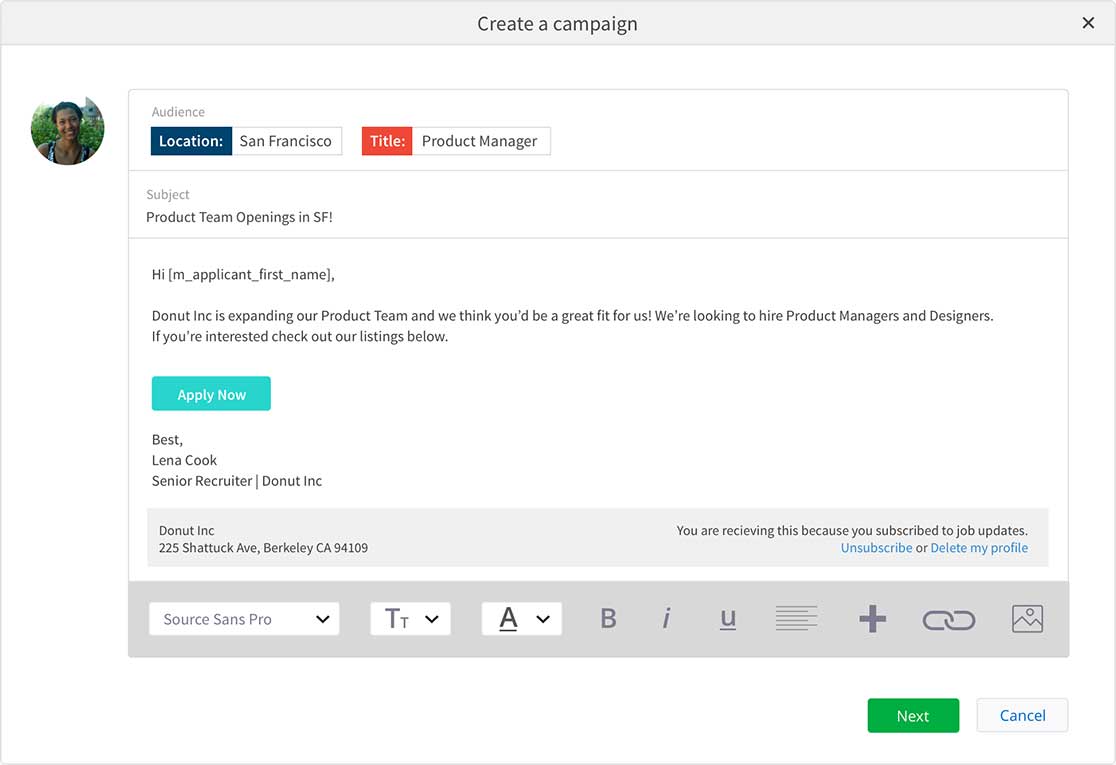Insert a hyperlink with chain icon
1116x765 pixels.
click(949, 620)
